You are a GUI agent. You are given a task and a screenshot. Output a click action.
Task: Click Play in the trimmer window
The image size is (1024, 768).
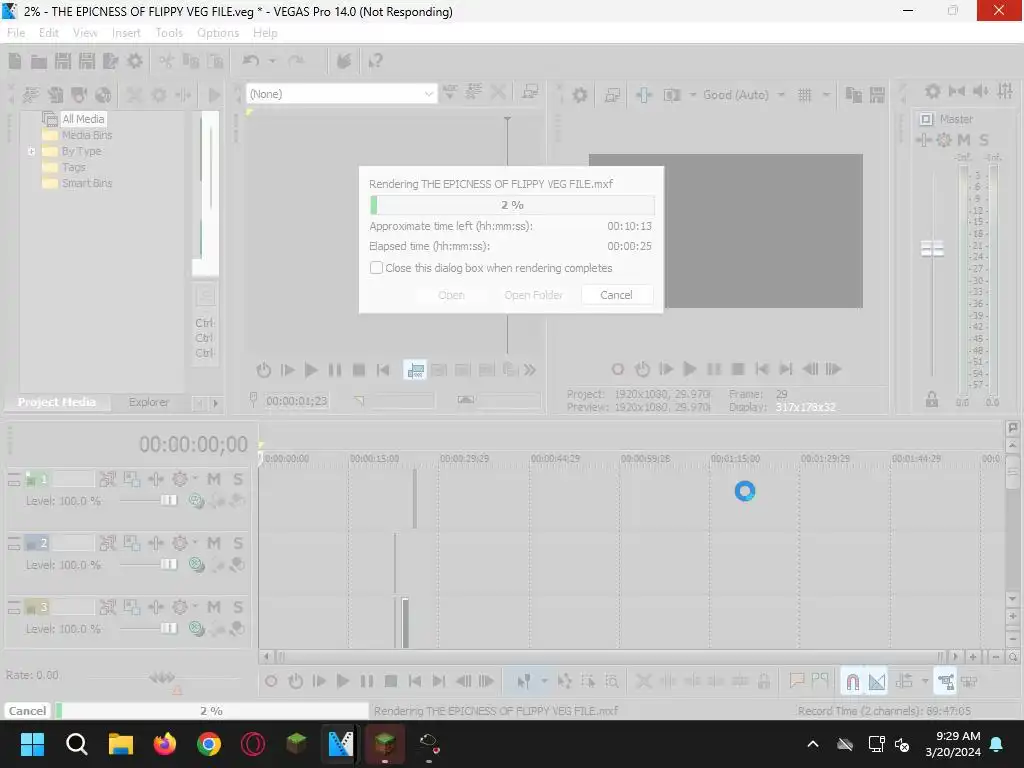click(311, 370)
